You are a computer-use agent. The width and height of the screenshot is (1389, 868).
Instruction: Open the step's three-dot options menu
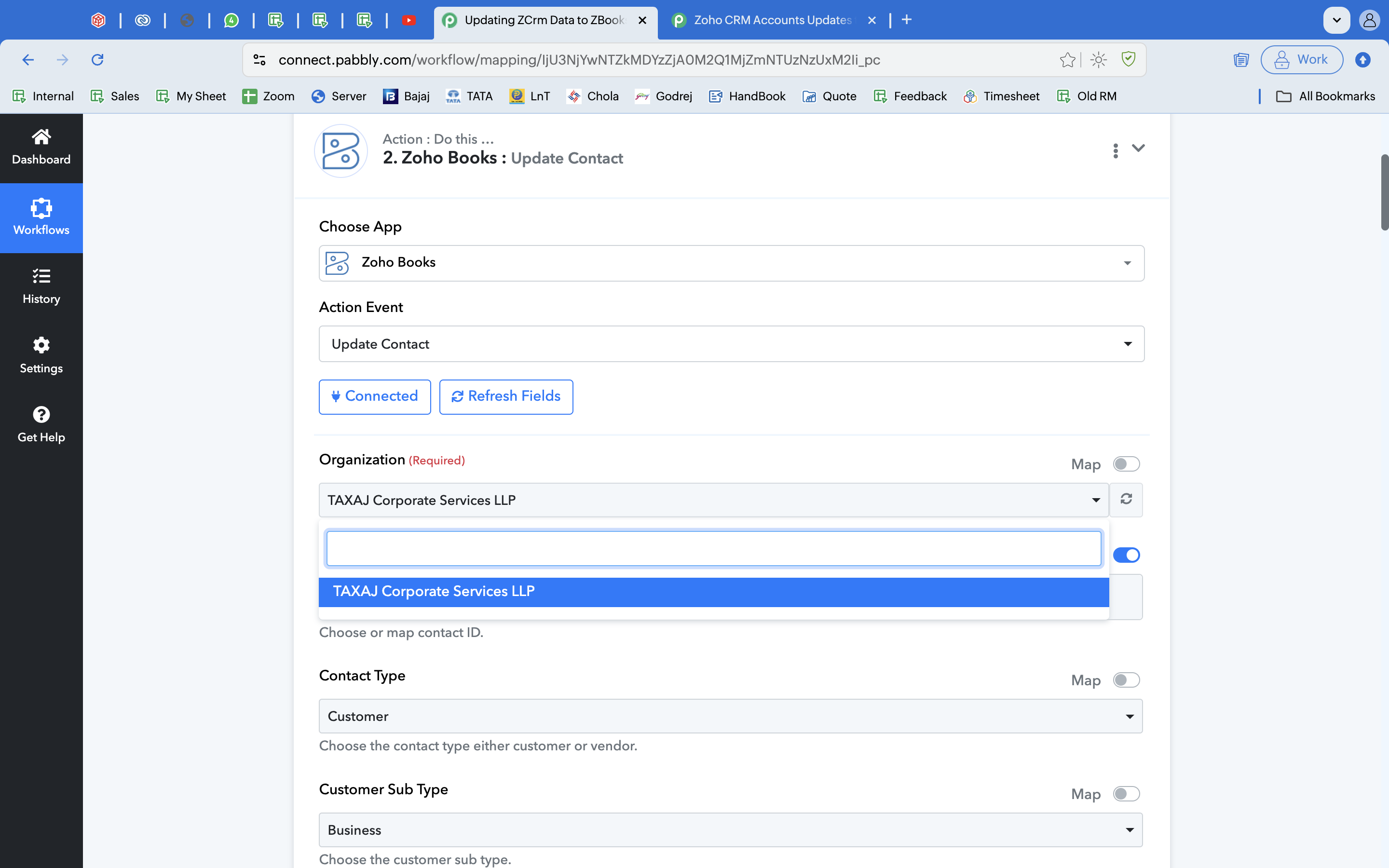point(1115,150)
